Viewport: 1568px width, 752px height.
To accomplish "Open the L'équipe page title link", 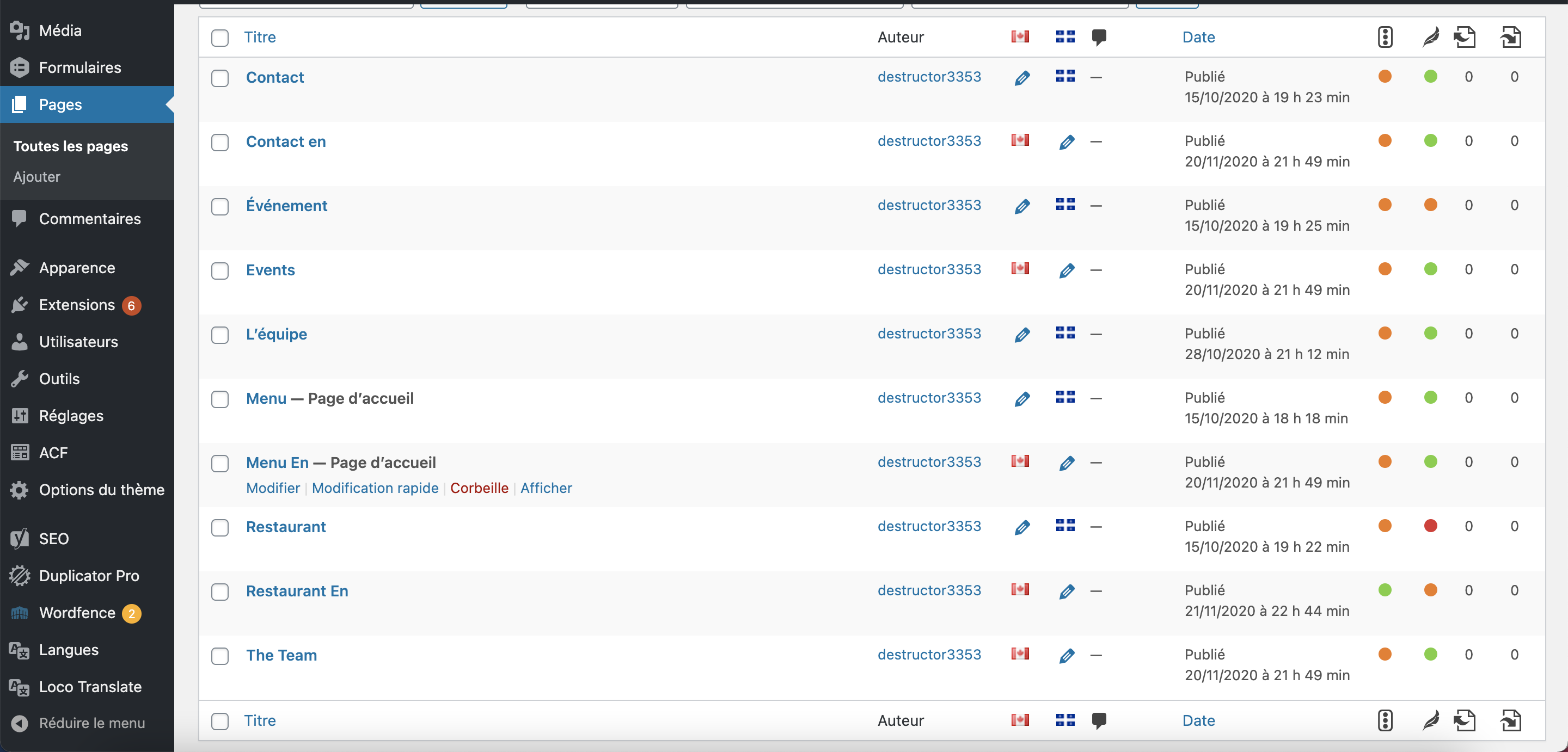I will [x=277, y=334].
